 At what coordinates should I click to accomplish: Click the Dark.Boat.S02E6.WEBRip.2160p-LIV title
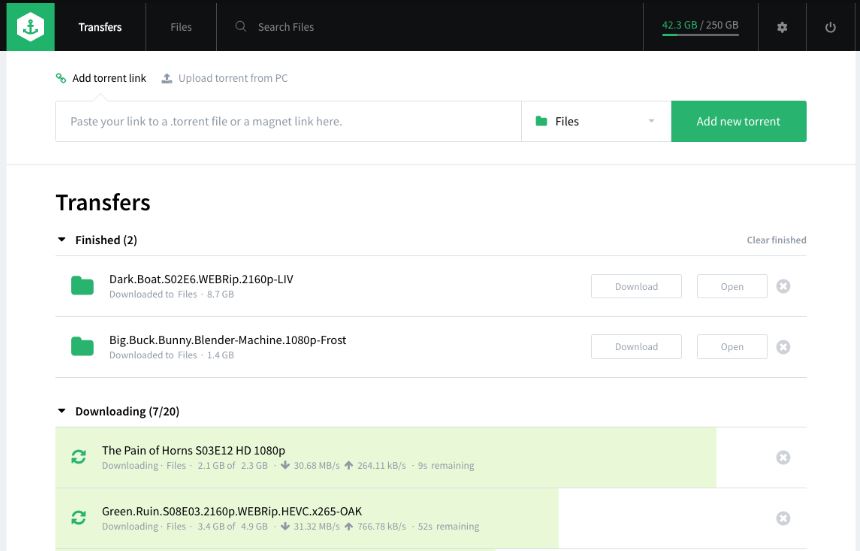point(201,279)
